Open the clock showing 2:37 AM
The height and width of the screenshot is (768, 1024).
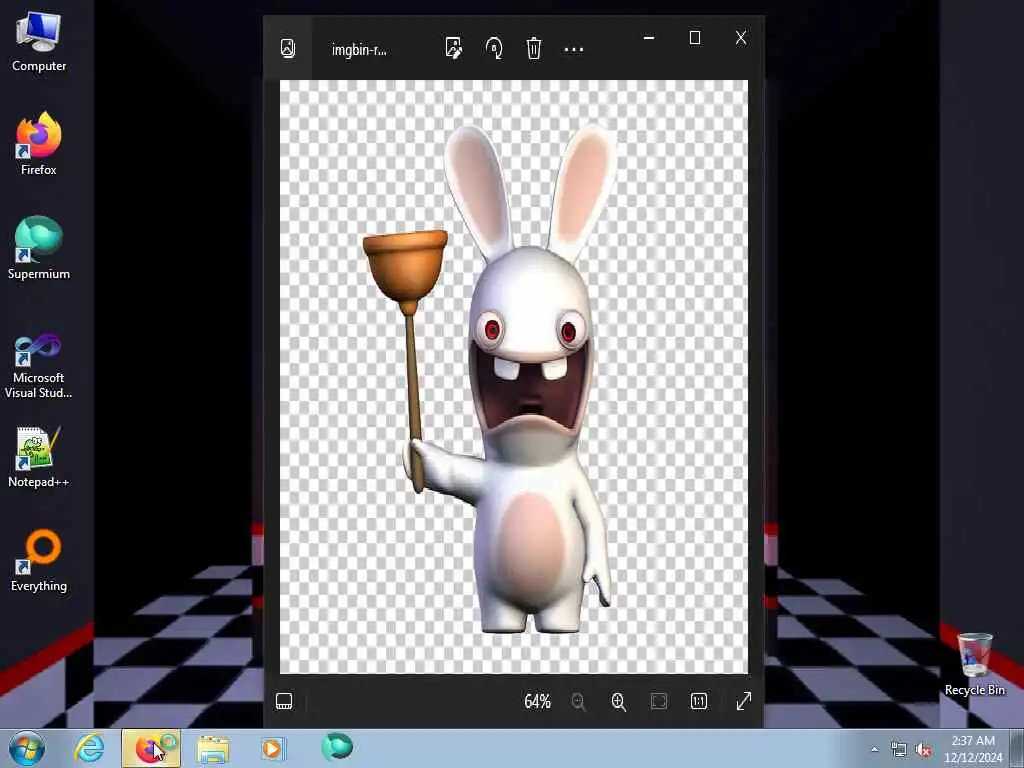(973, 749)
